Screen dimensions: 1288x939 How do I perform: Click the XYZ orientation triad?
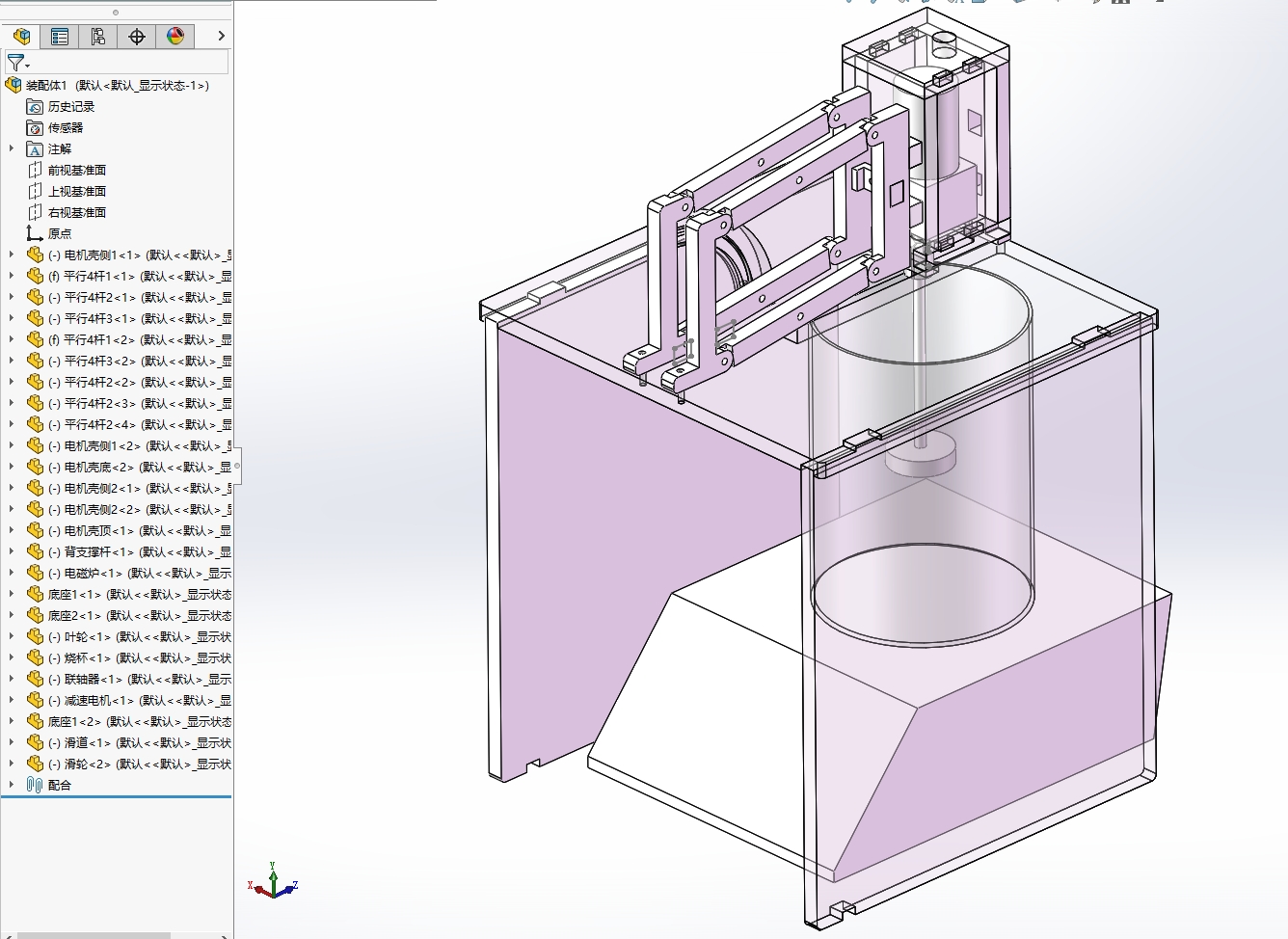[274, 881]
